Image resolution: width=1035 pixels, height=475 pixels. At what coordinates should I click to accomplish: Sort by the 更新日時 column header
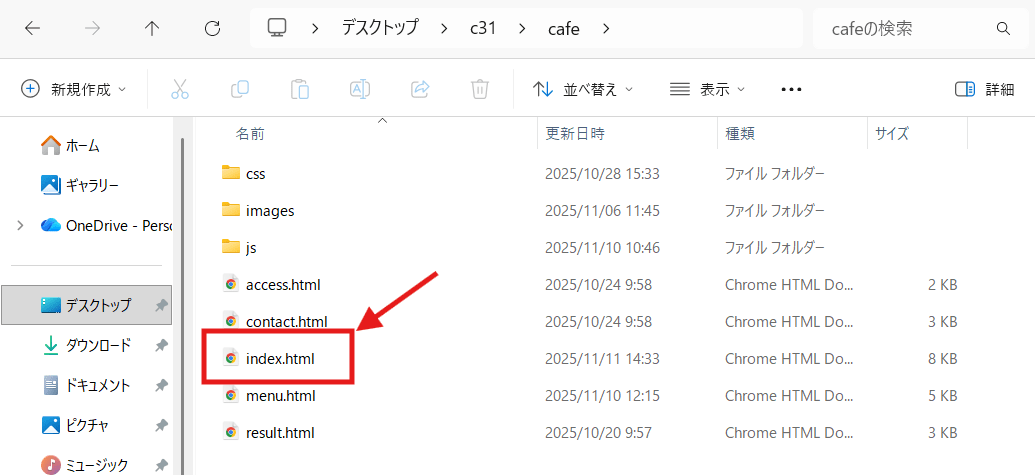click(575, 132)
